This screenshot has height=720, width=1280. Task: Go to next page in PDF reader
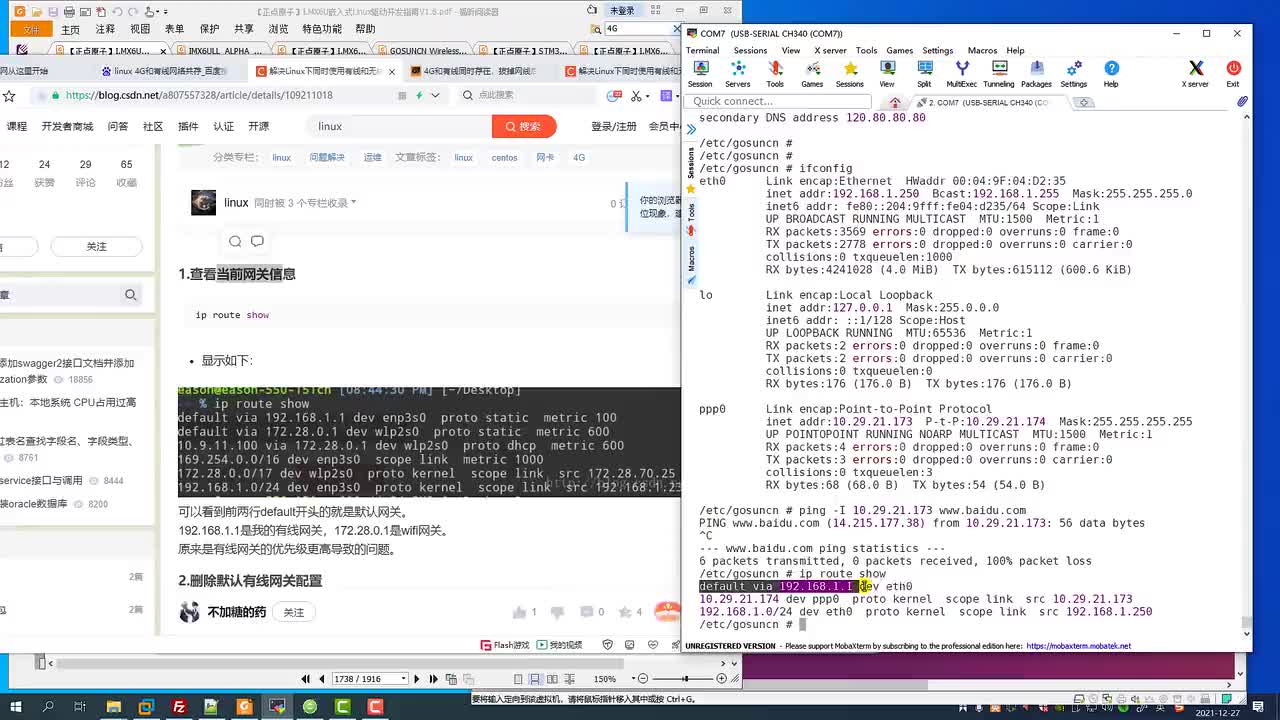coord(417,679)
